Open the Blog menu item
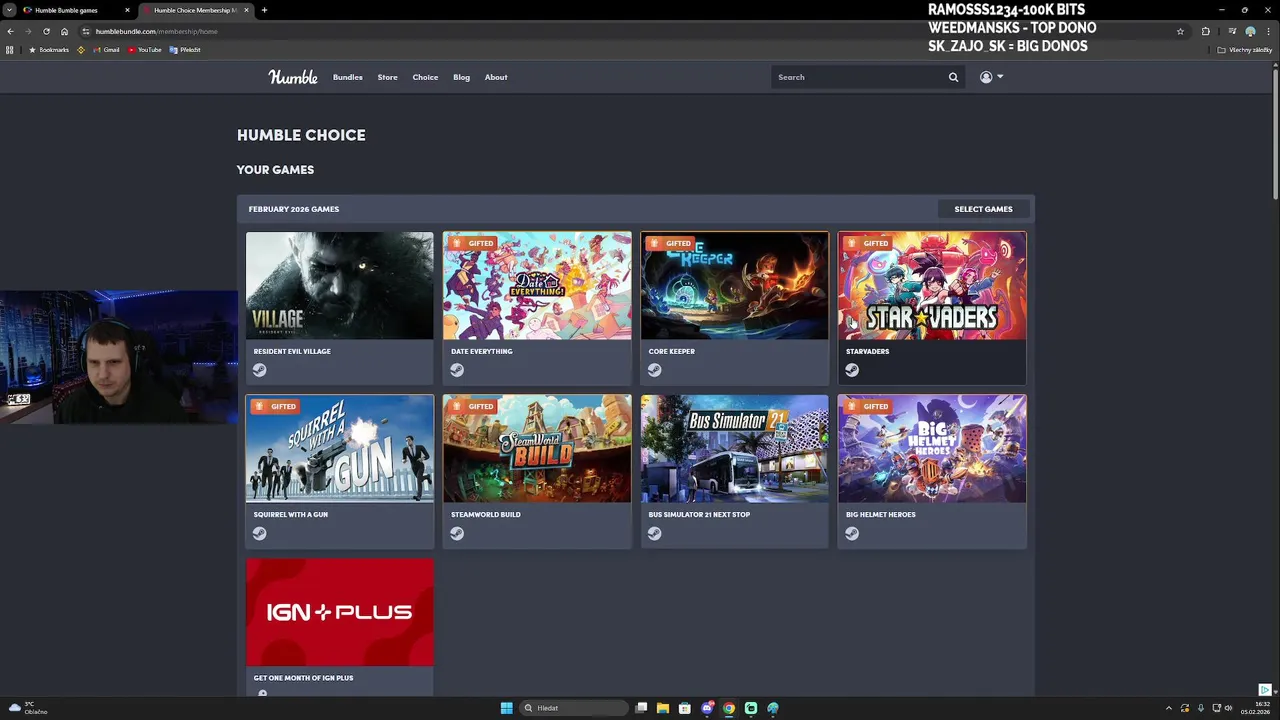Screen dimensions: 1280x720 click(461, 77)
